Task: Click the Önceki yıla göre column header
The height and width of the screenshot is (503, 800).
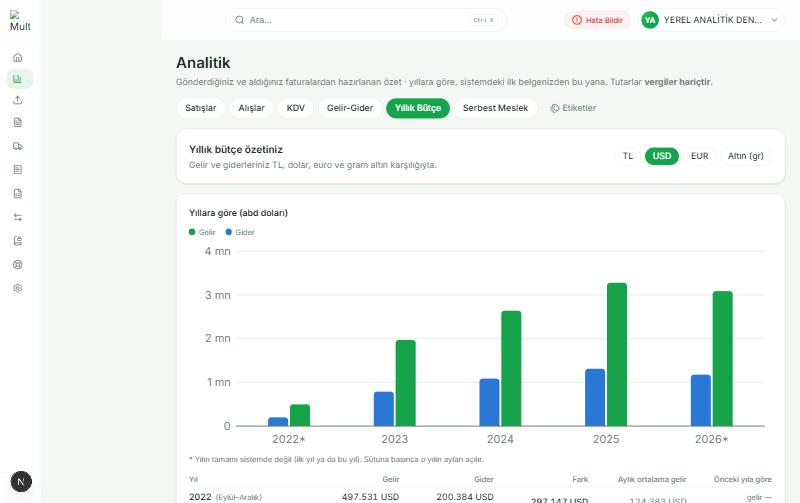Action: (743, 480)
